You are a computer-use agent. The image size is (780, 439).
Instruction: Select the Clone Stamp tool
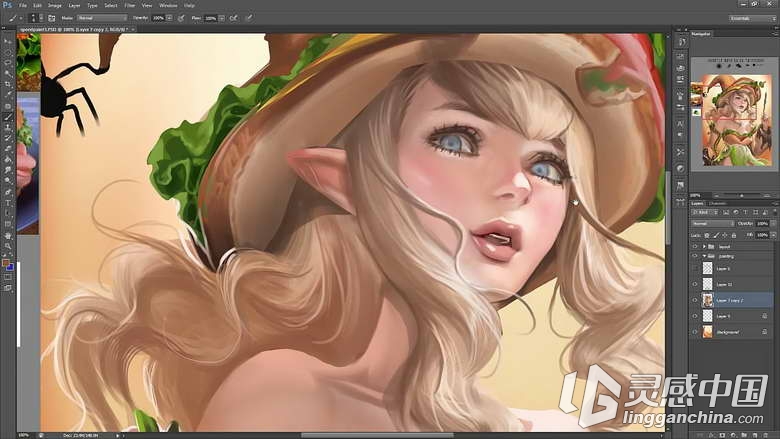point(7,127)
